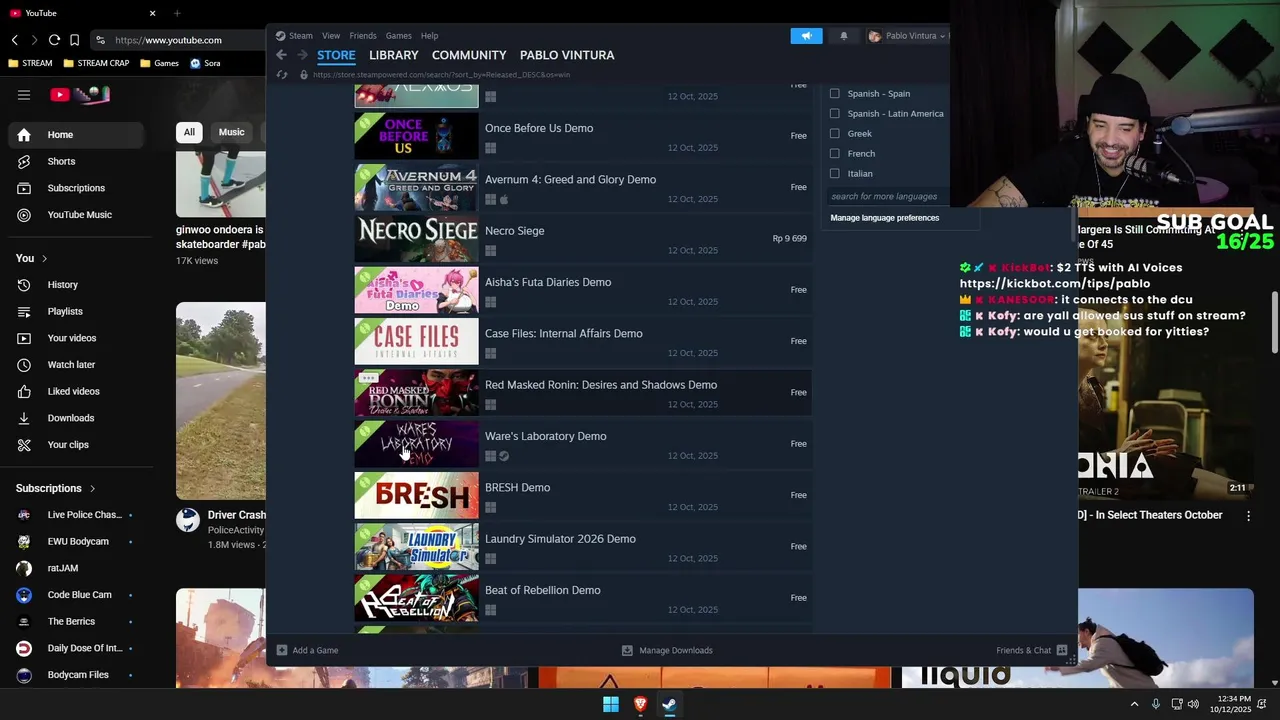This screenshot has width=1280, height=720.
Task: Switch to Steam COMMUNITY tab
Action: (469, 55)
